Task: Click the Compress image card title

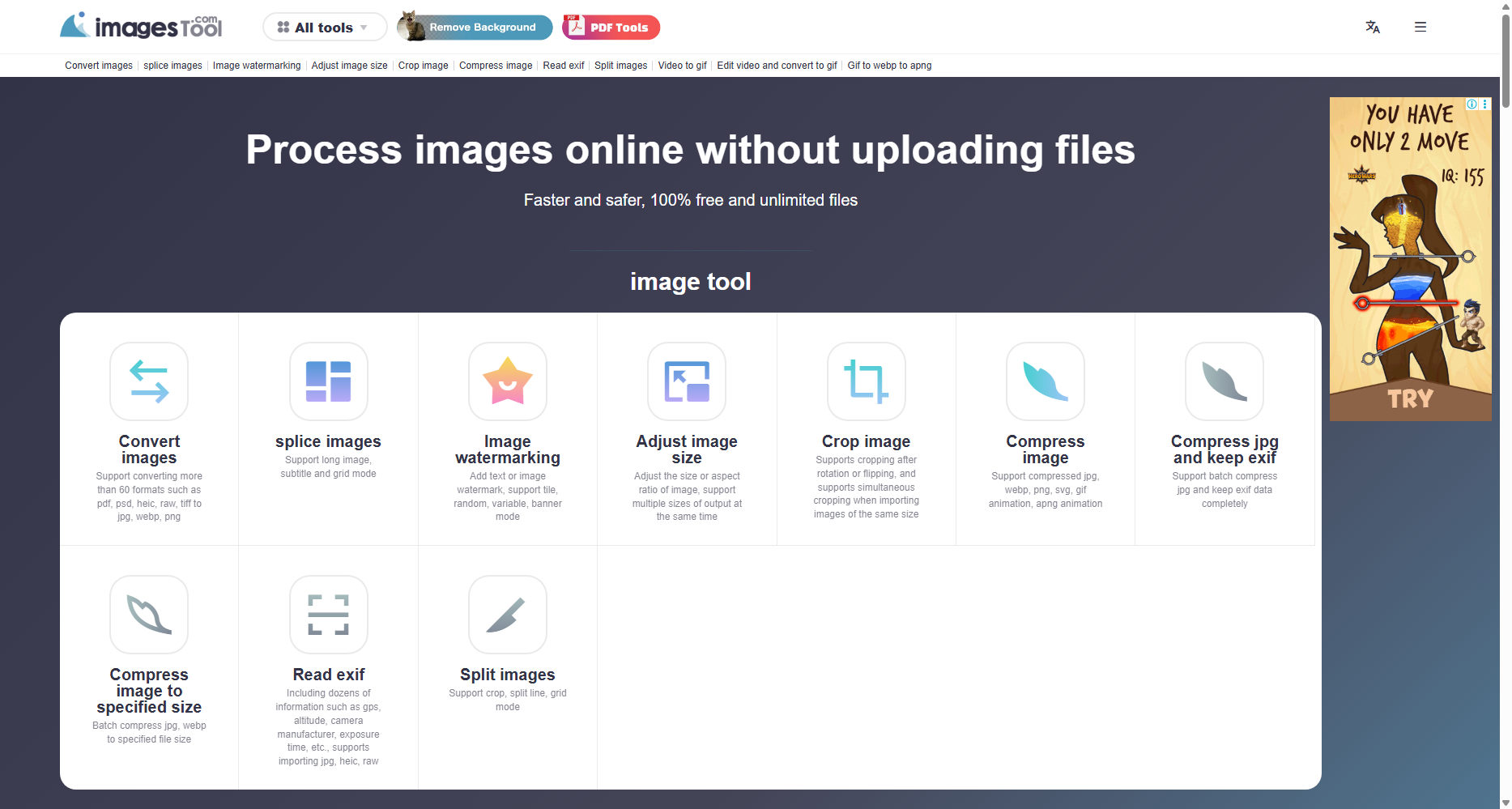Action: [1046, 449]
